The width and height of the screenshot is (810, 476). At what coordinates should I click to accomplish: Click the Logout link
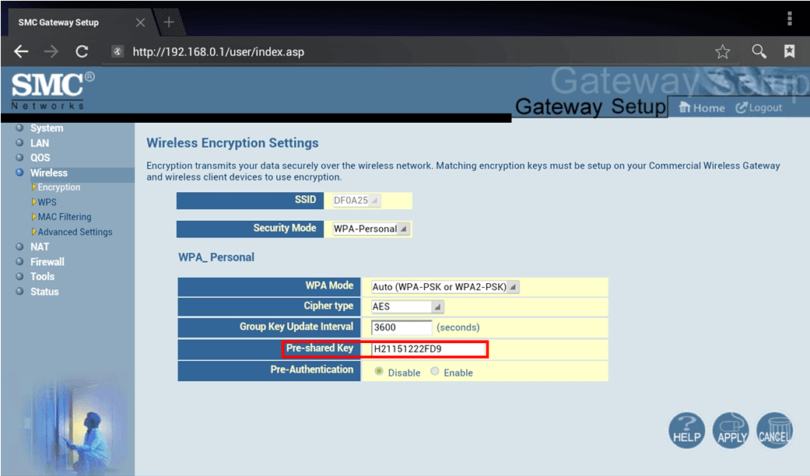point(759,108)
